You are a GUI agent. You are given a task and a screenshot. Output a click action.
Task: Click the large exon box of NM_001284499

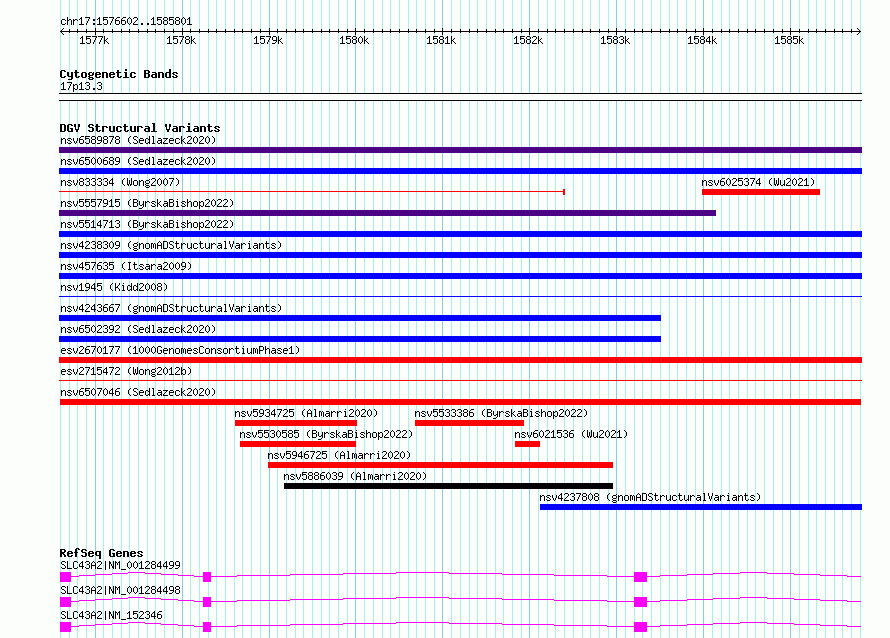640,577
